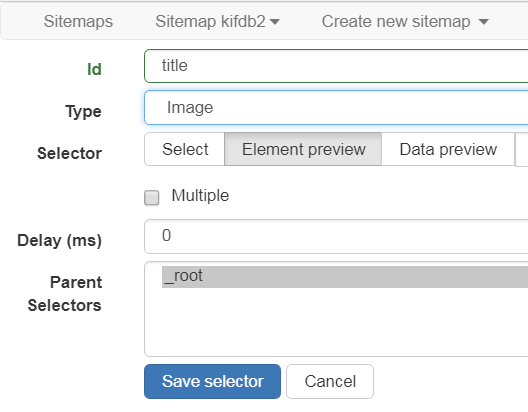
Task: Expand the Sitemap kifdb2 dropdown
Action: (217, 22)
